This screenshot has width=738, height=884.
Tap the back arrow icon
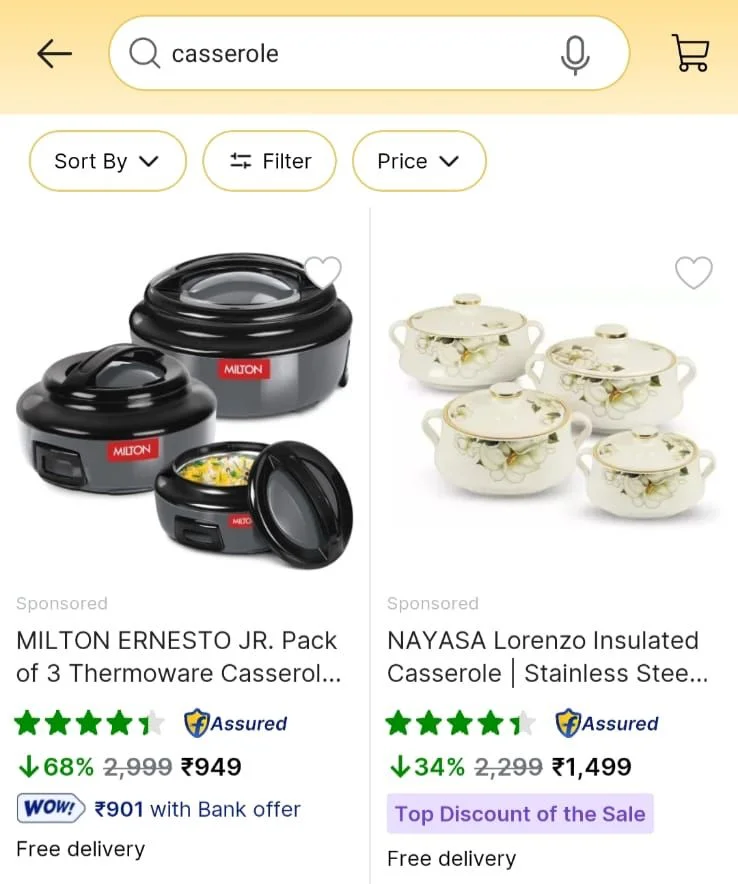(x=54, y=54)
